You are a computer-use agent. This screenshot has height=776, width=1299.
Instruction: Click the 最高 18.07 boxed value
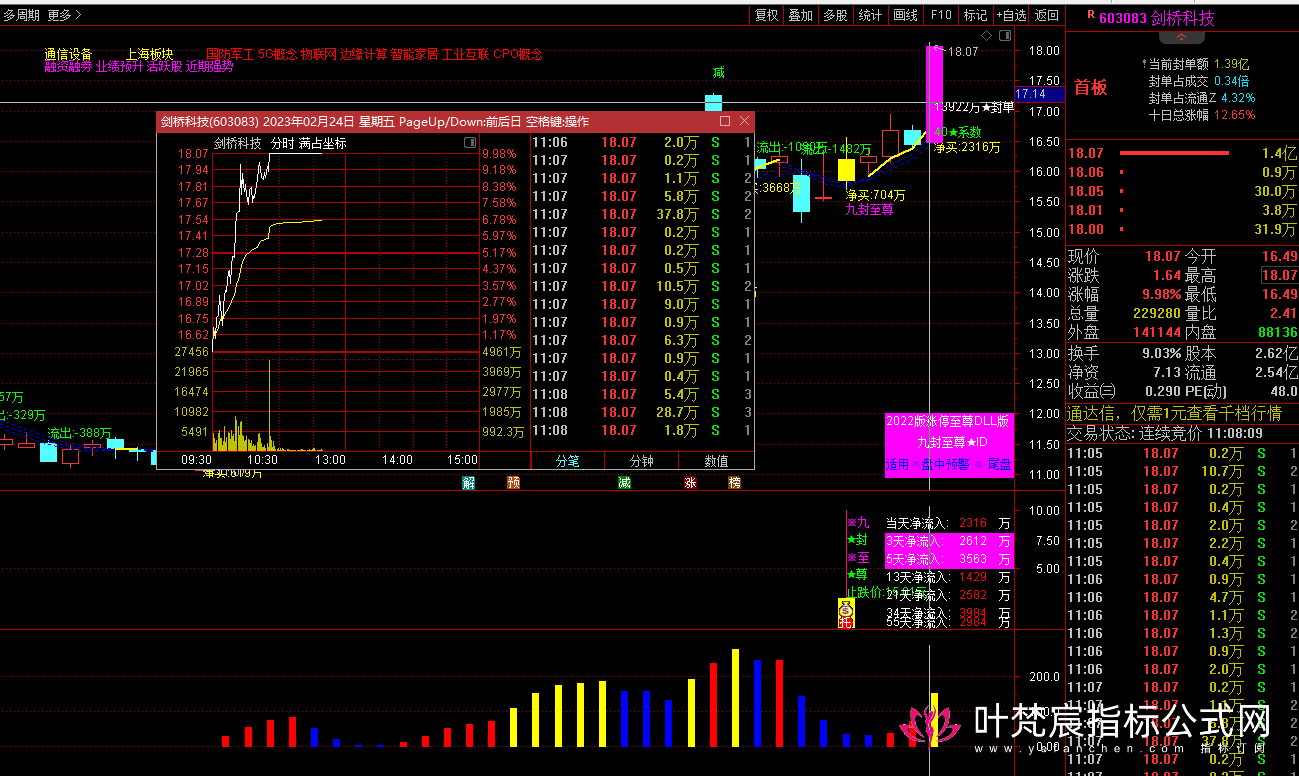[x=1279, y=276]
